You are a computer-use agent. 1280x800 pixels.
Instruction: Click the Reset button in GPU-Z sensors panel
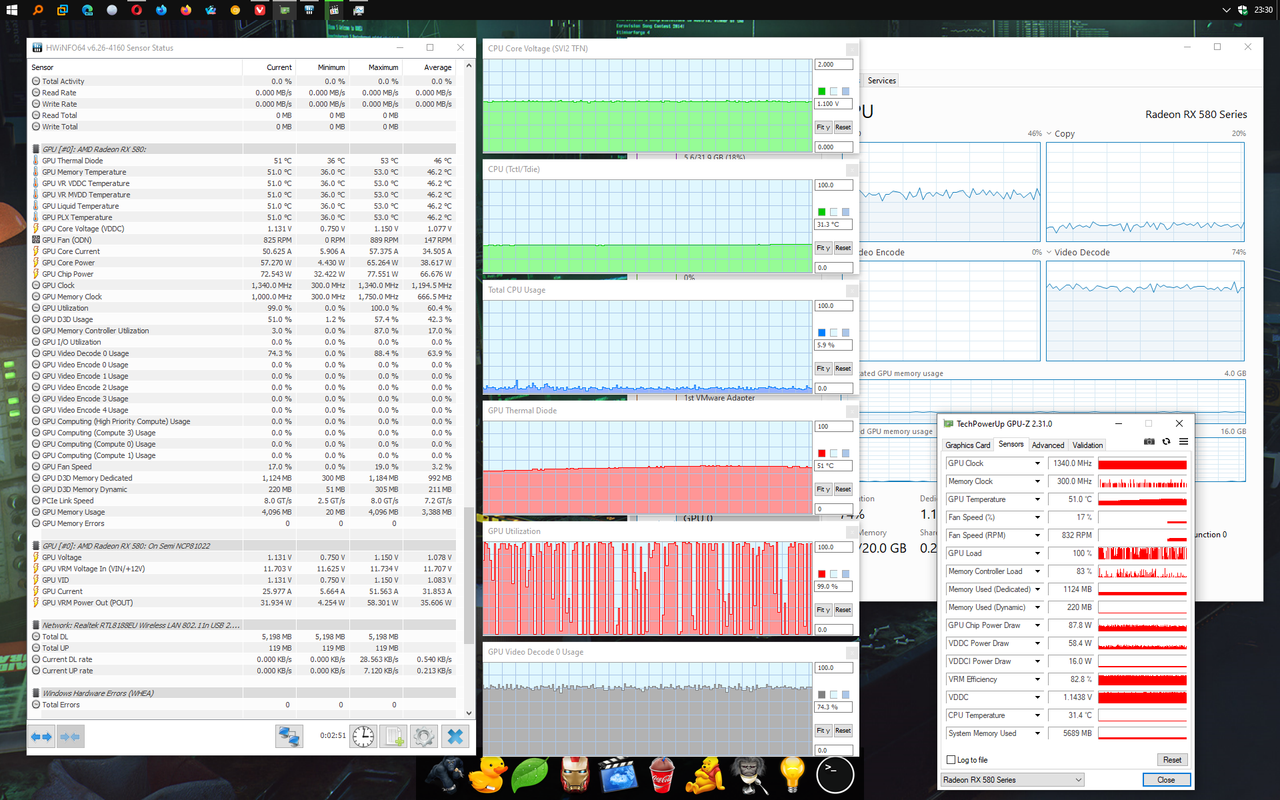click(x=1171, y=759)
